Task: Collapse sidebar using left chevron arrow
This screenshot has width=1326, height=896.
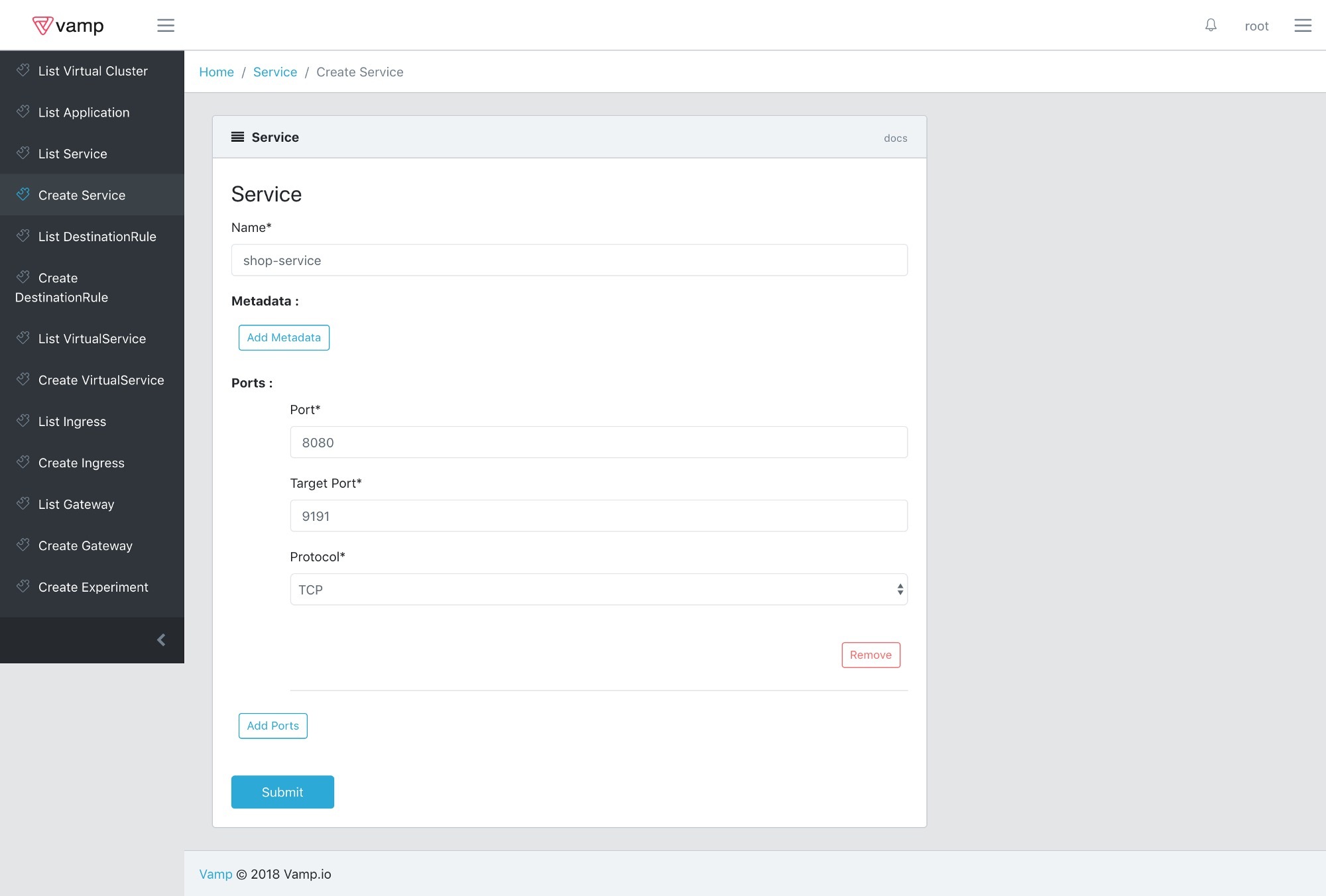Action: coord(161,640)
